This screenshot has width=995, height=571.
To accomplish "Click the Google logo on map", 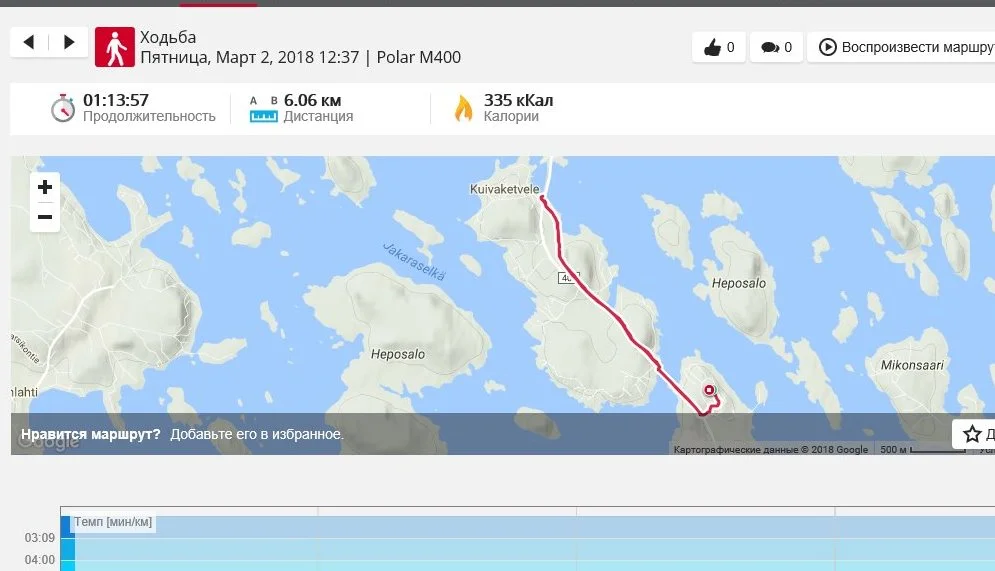I will tap(49, 442).
